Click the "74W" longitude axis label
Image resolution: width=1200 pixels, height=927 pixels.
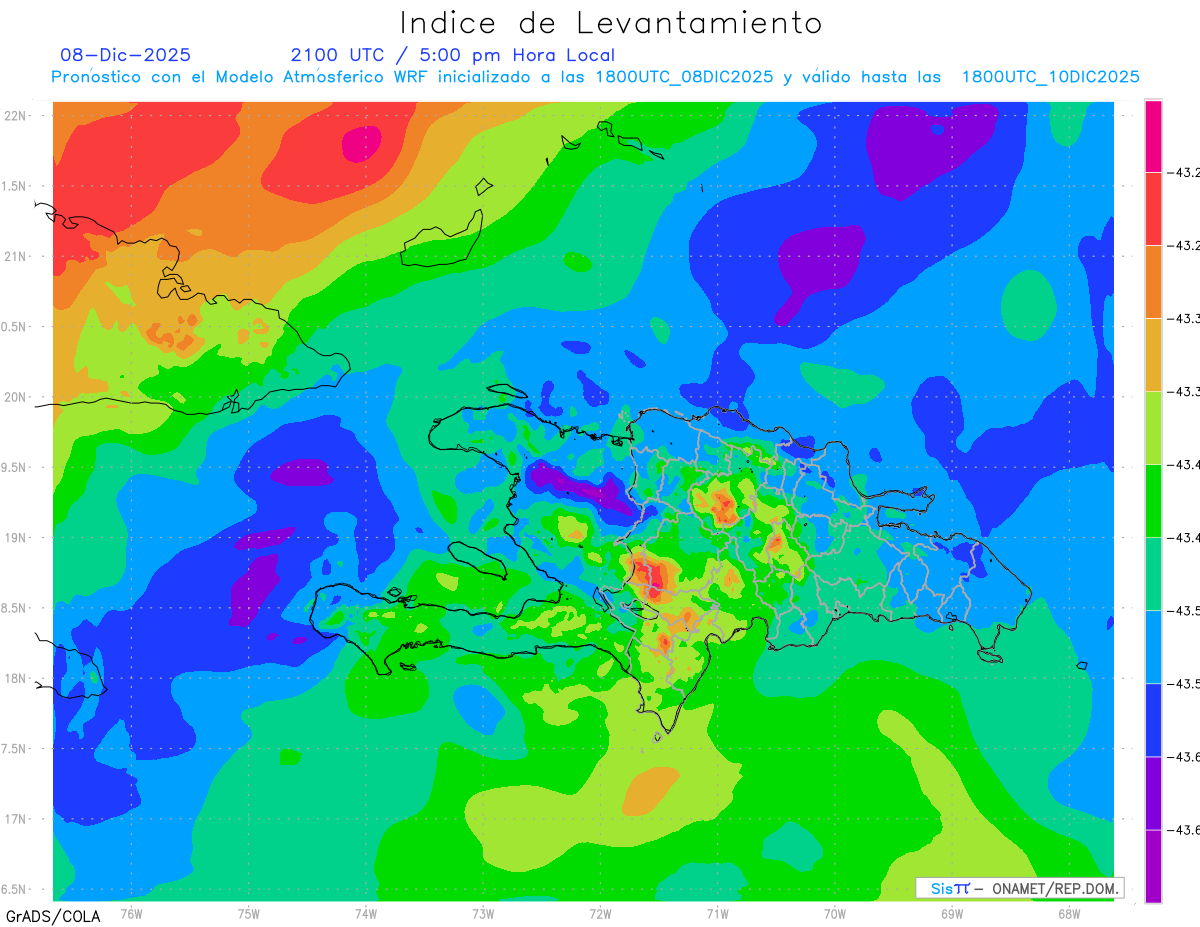click(x=366, y=914)
